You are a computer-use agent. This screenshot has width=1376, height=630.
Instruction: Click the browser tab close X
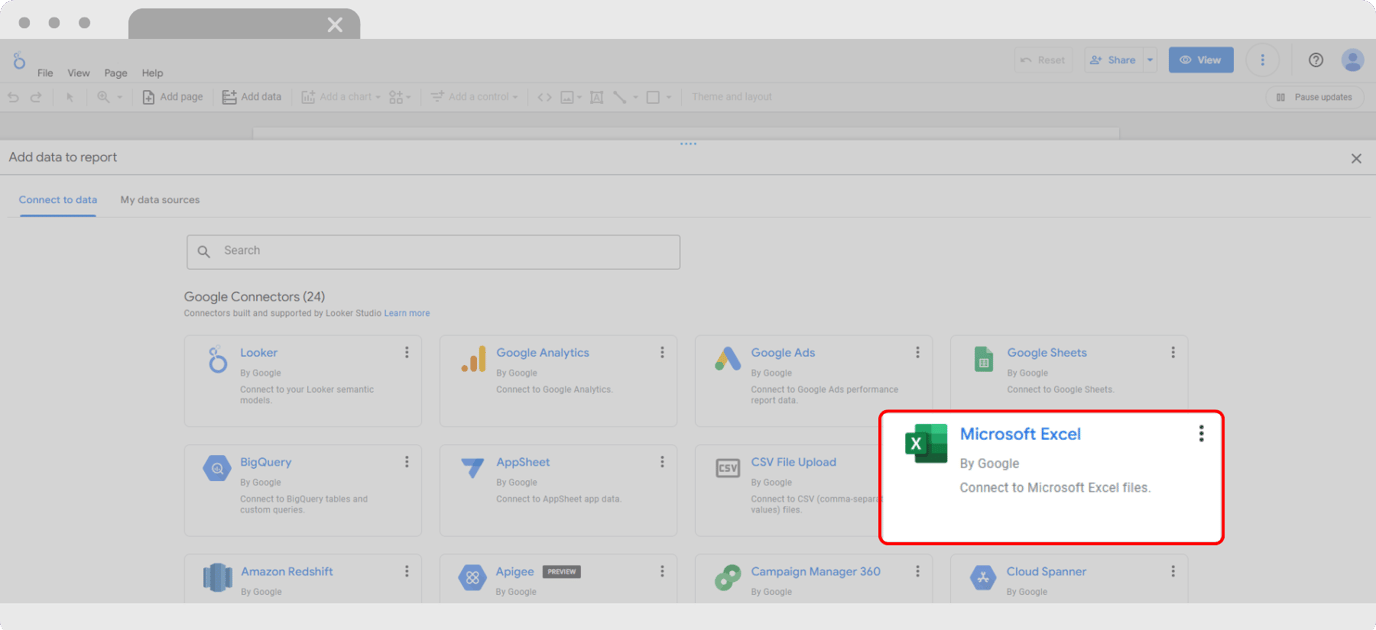(x=335, y=24)
